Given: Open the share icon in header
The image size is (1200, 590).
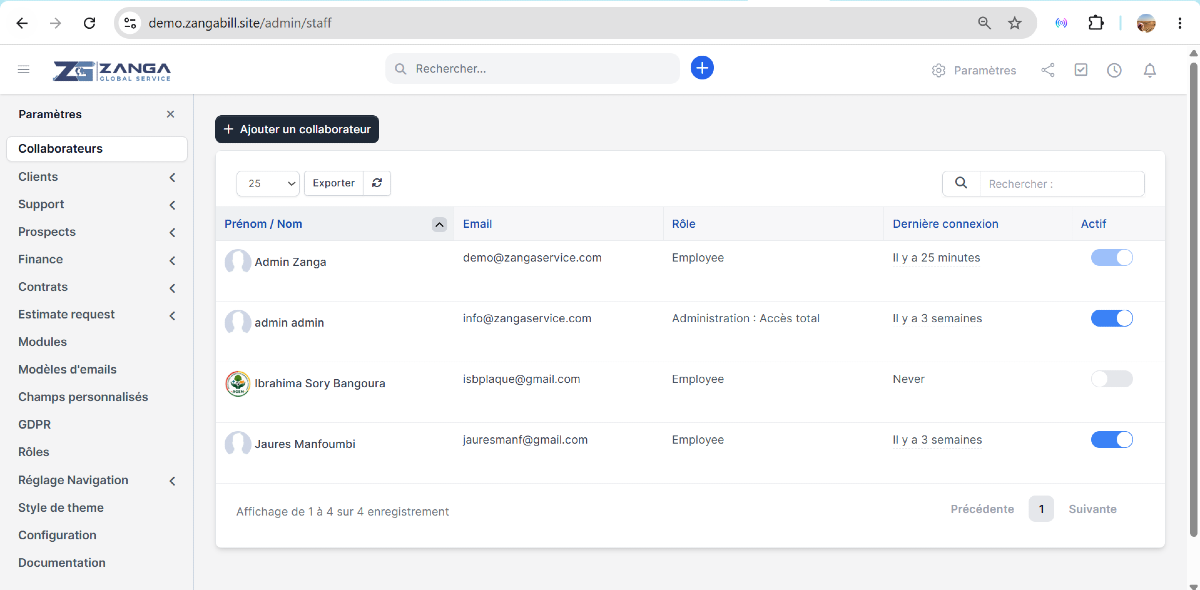Looking at the screenshot, I should tap(1048, 70).
